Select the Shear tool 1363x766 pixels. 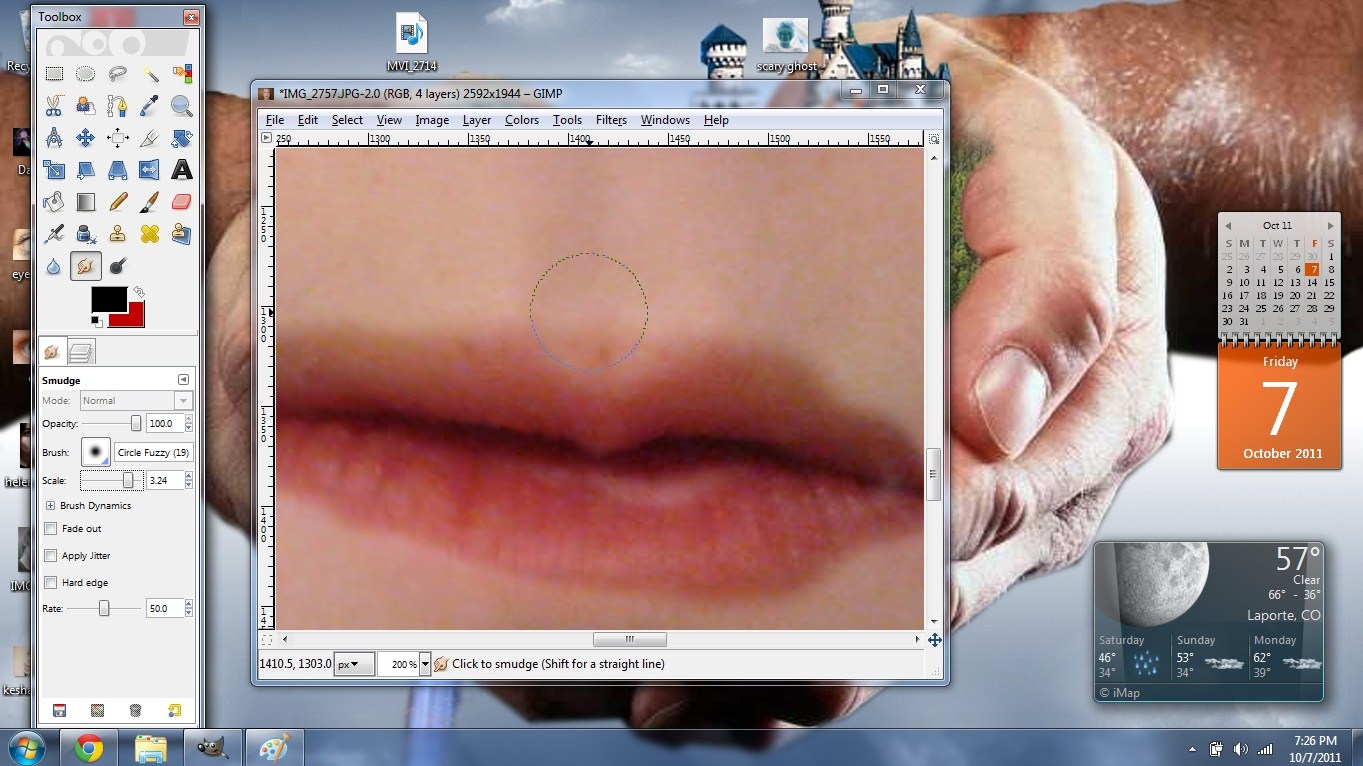(x=86, y=169)
